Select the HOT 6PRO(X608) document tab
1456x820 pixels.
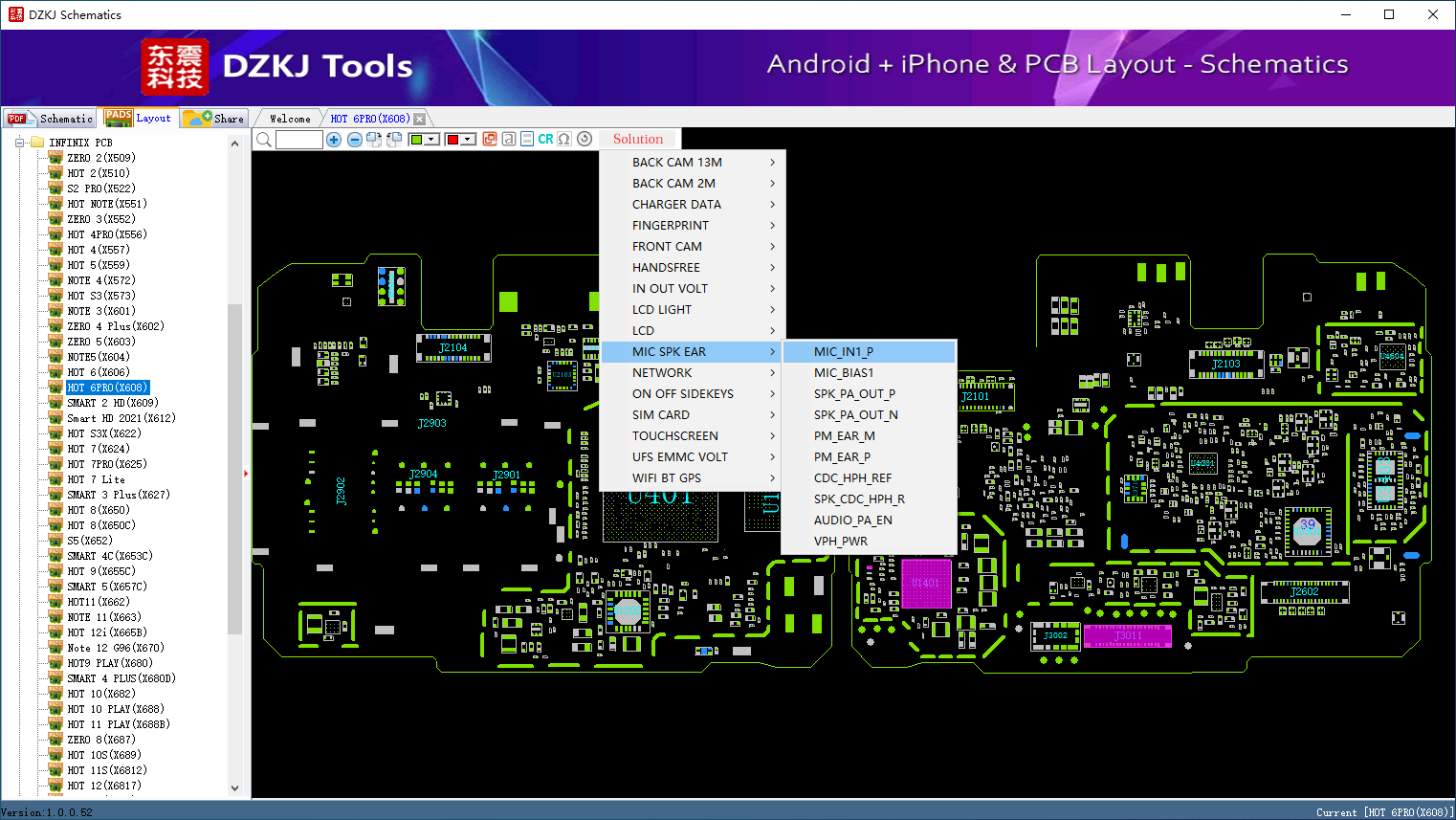coord(370,119)
